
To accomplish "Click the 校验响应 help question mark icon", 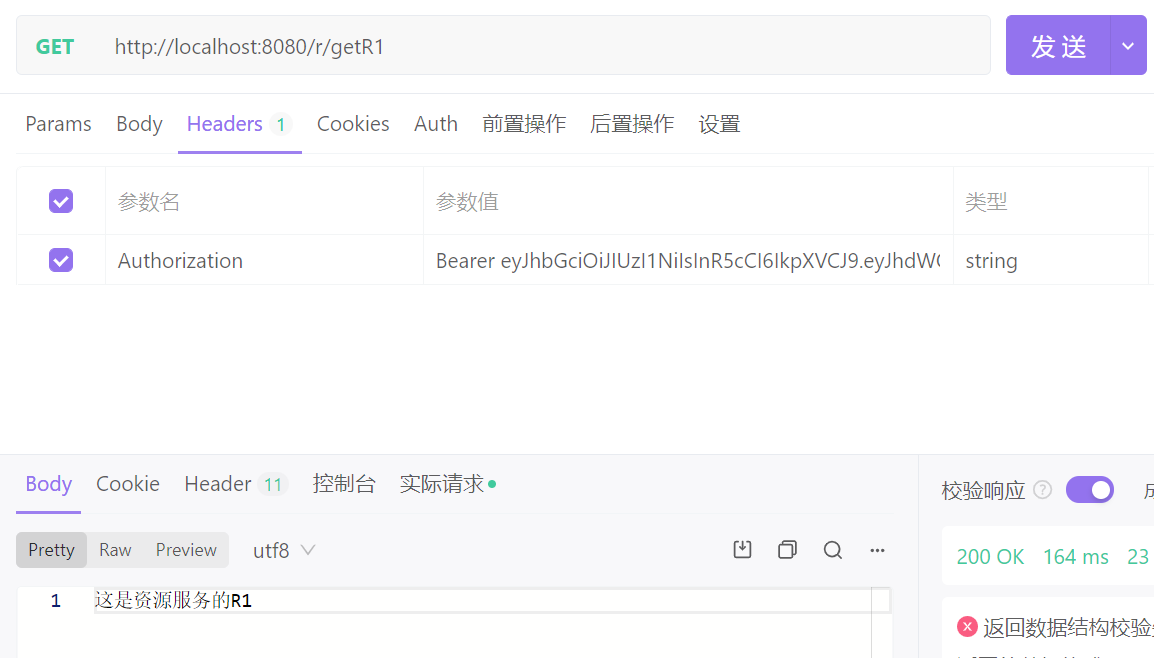I will (1041, 489).
